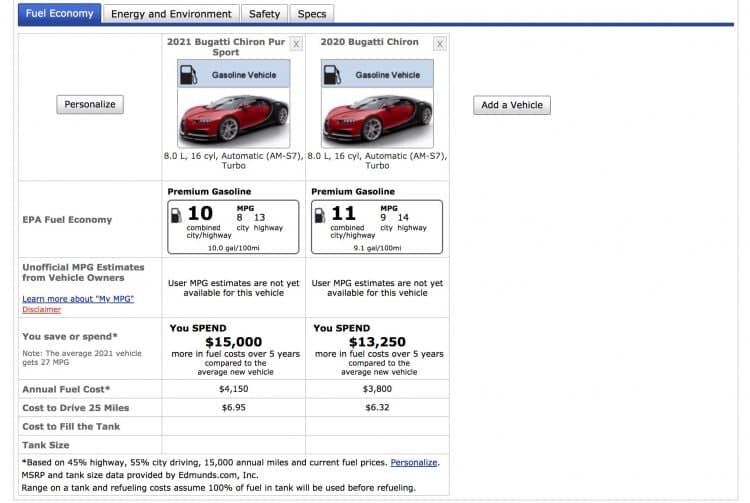Image resolution: width=750 pixels, height=503 pixels.
Task: Remove the 2021 Bugatti Chiron Pur Sport column
Action: coord(296,44)
